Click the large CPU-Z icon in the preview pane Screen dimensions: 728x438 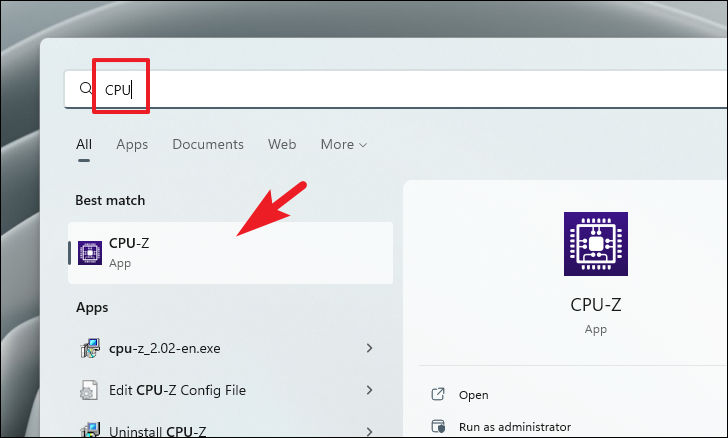(x=596, y=244)
